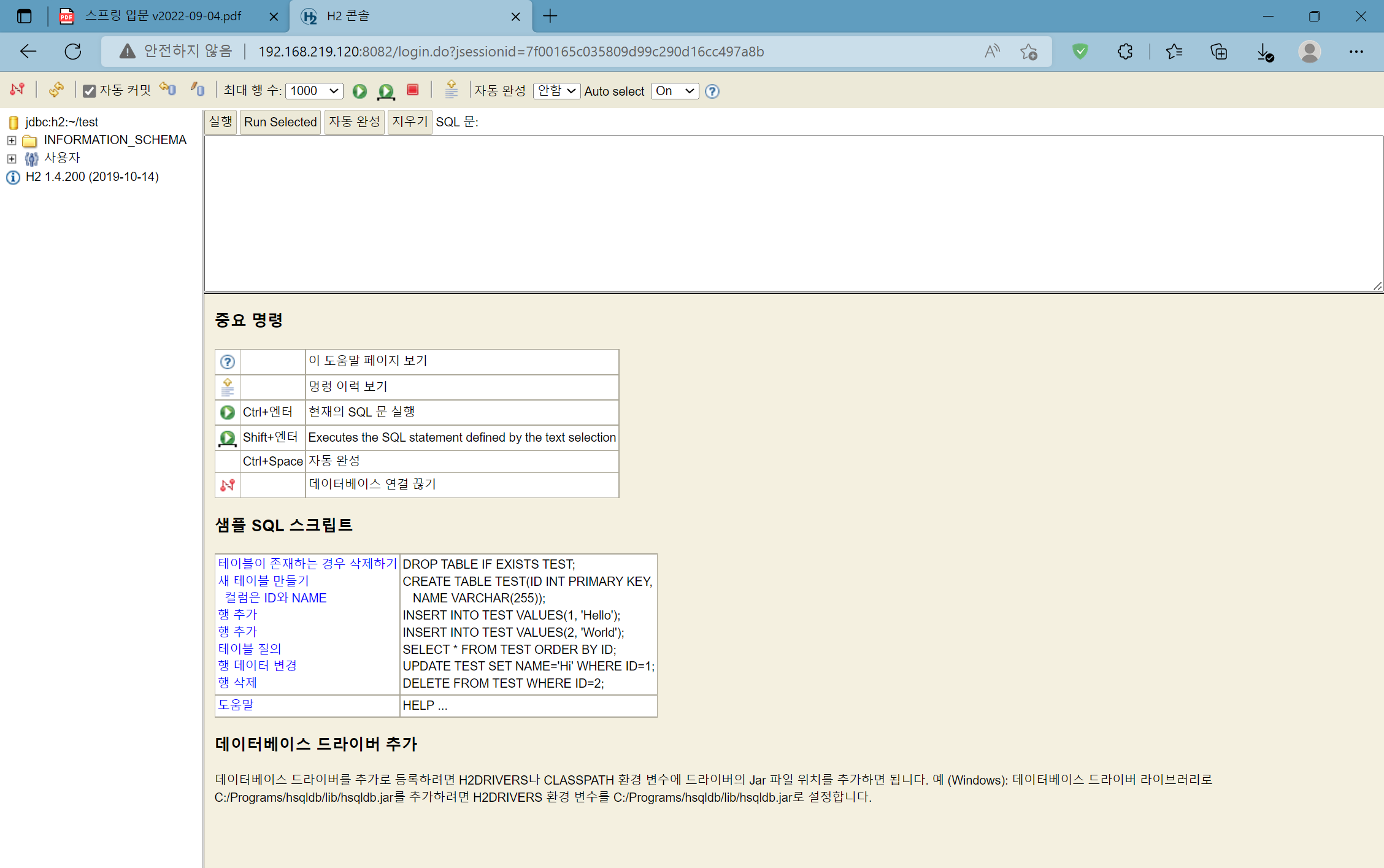Click the 실행 run button
This screenshot has width=1384, height=868.
click(x=221, y=121)
